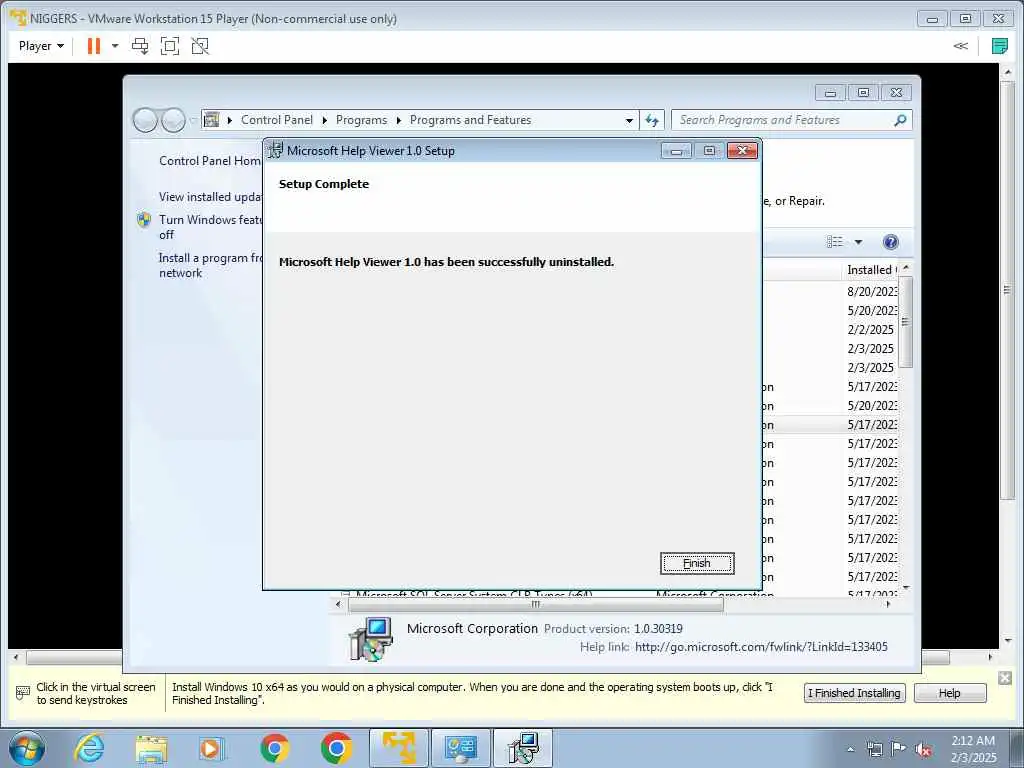Click the network tray icon
The image size is (1024, 768).
click(874, 750)
